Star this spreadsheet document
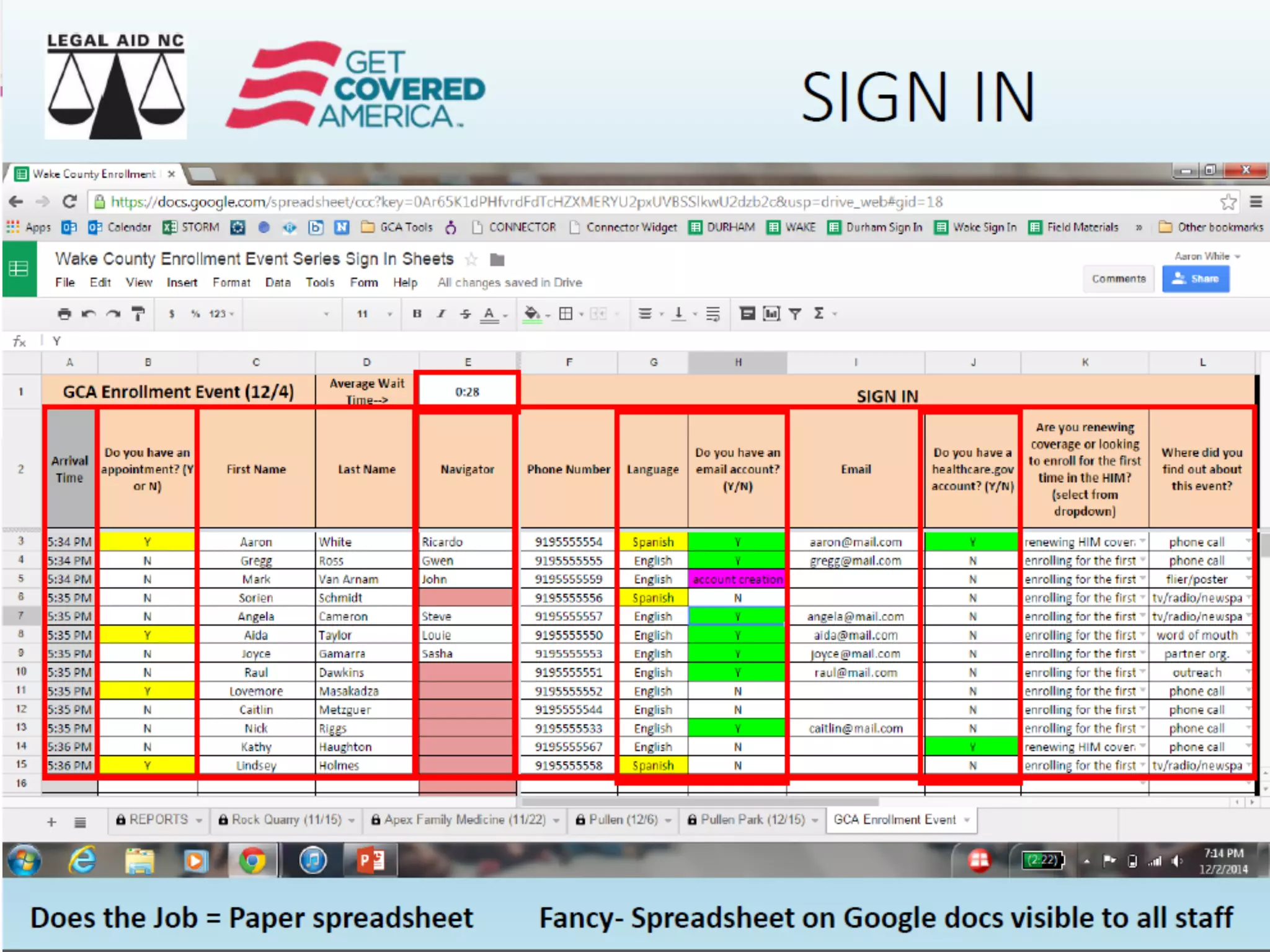 (x=471, y=259)
